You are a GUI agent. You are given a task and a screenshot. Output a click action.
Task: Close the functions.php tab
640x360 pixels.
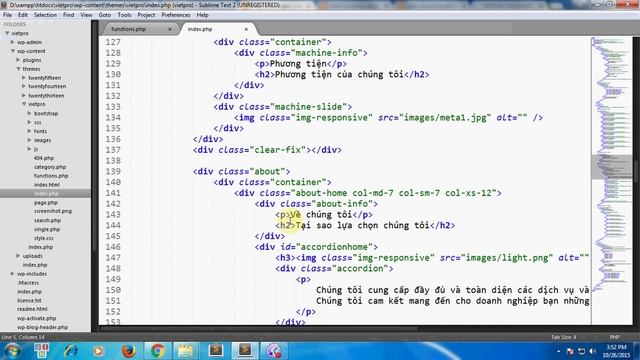click(x=170, y=29)
